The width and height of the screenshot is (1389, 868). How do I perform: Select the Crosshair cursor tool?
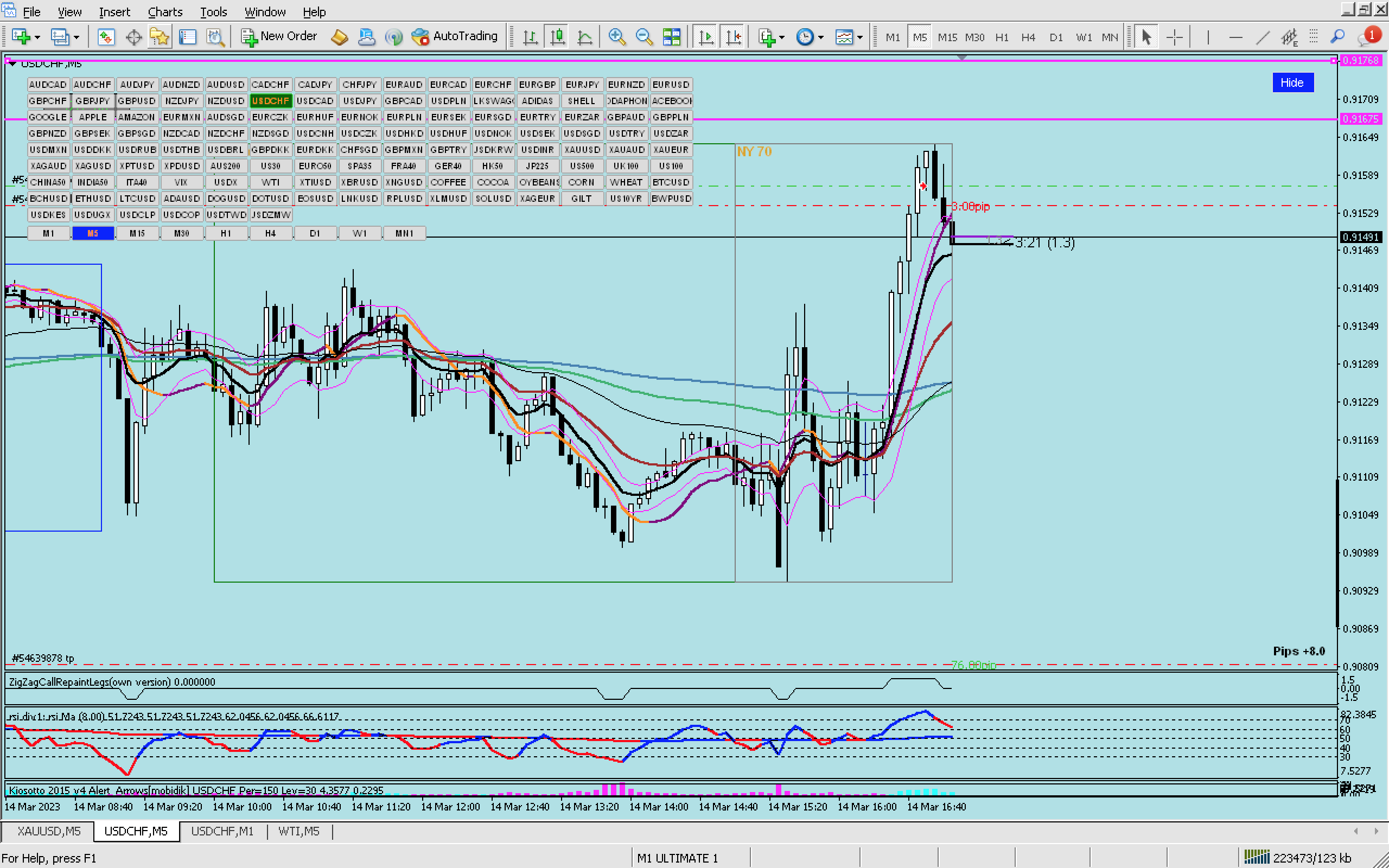(x=1174, y=37)
